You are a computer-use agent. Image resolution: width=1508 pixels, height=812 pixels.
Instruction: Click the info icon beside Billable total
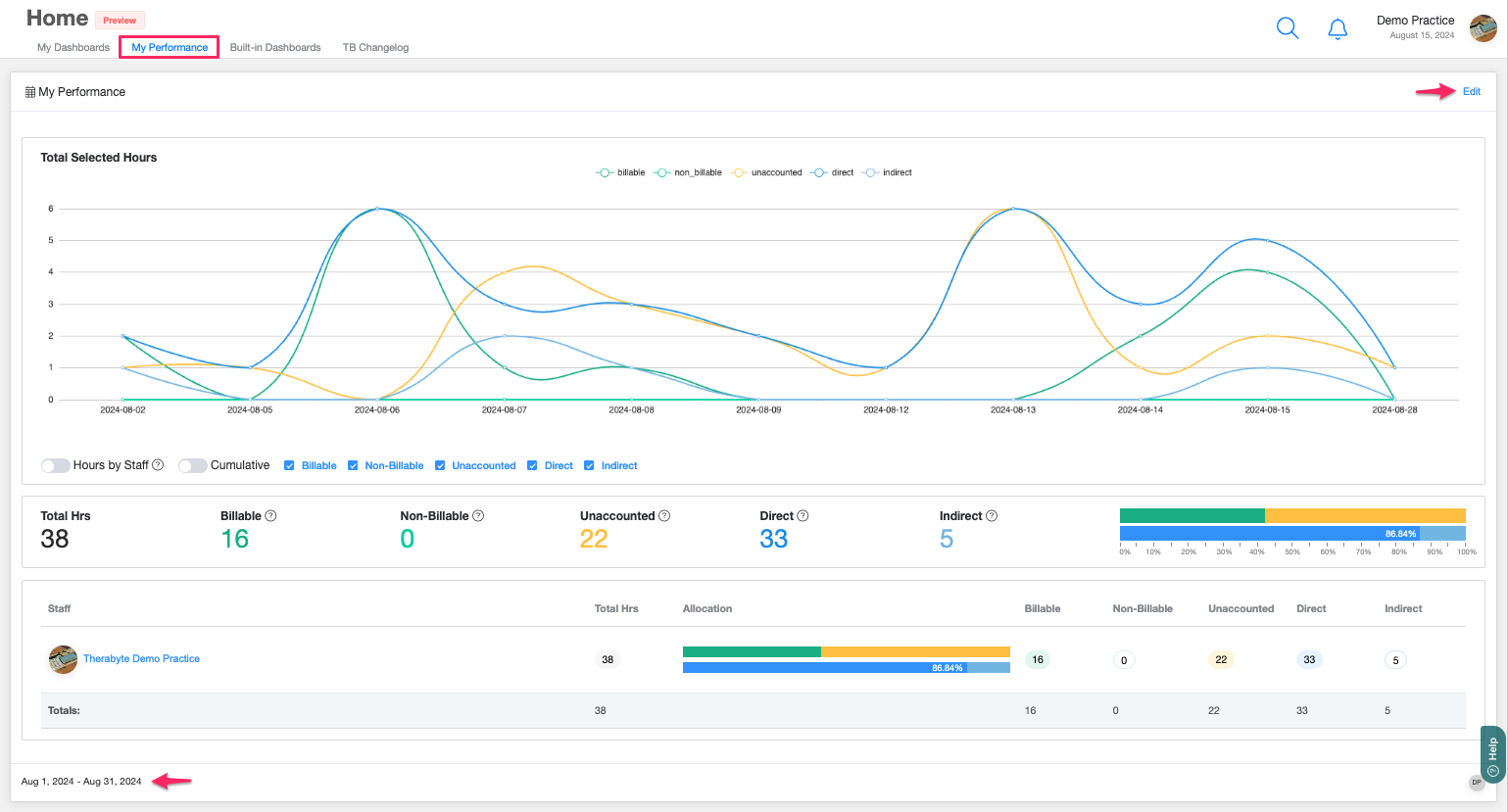[x=271, y=516]
